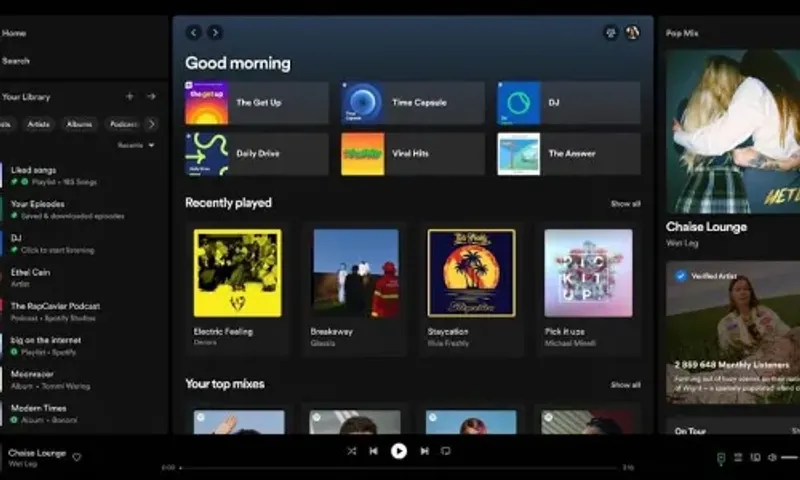Image resolution: width=800 pixels, height=480 pixels.
Task: Open Time Capsule shortcut
Action: 413,103
